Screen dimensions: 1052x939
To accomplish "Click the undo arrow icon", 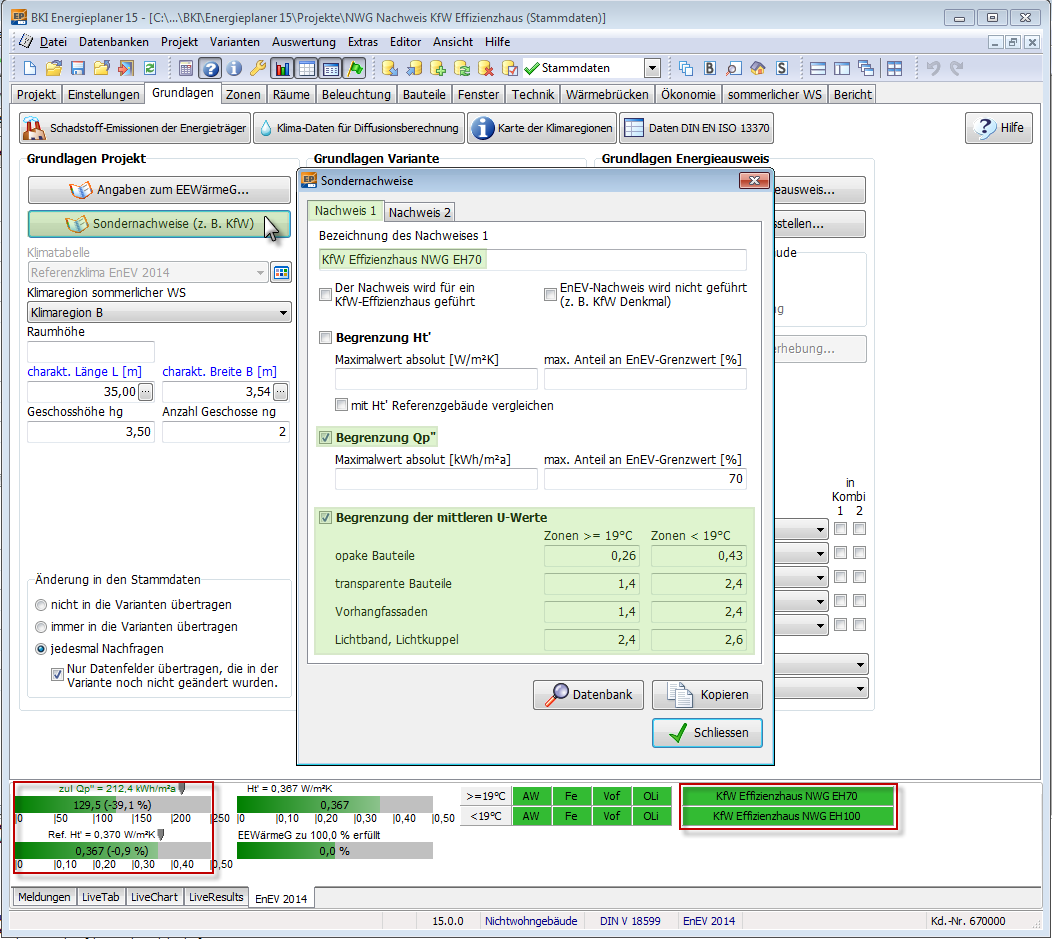I will pos(933,68).
